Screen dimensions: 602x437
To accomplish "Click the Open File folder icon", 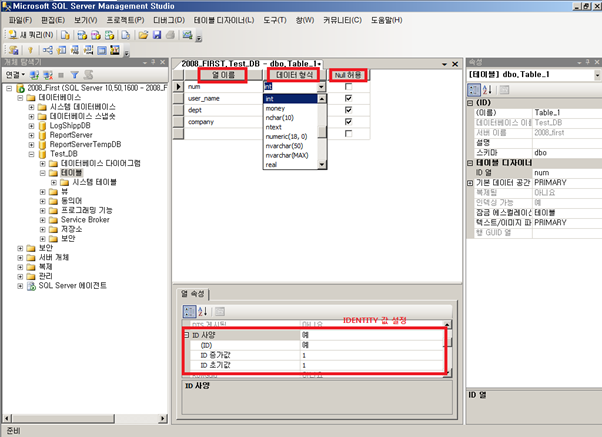I will 143,35.
